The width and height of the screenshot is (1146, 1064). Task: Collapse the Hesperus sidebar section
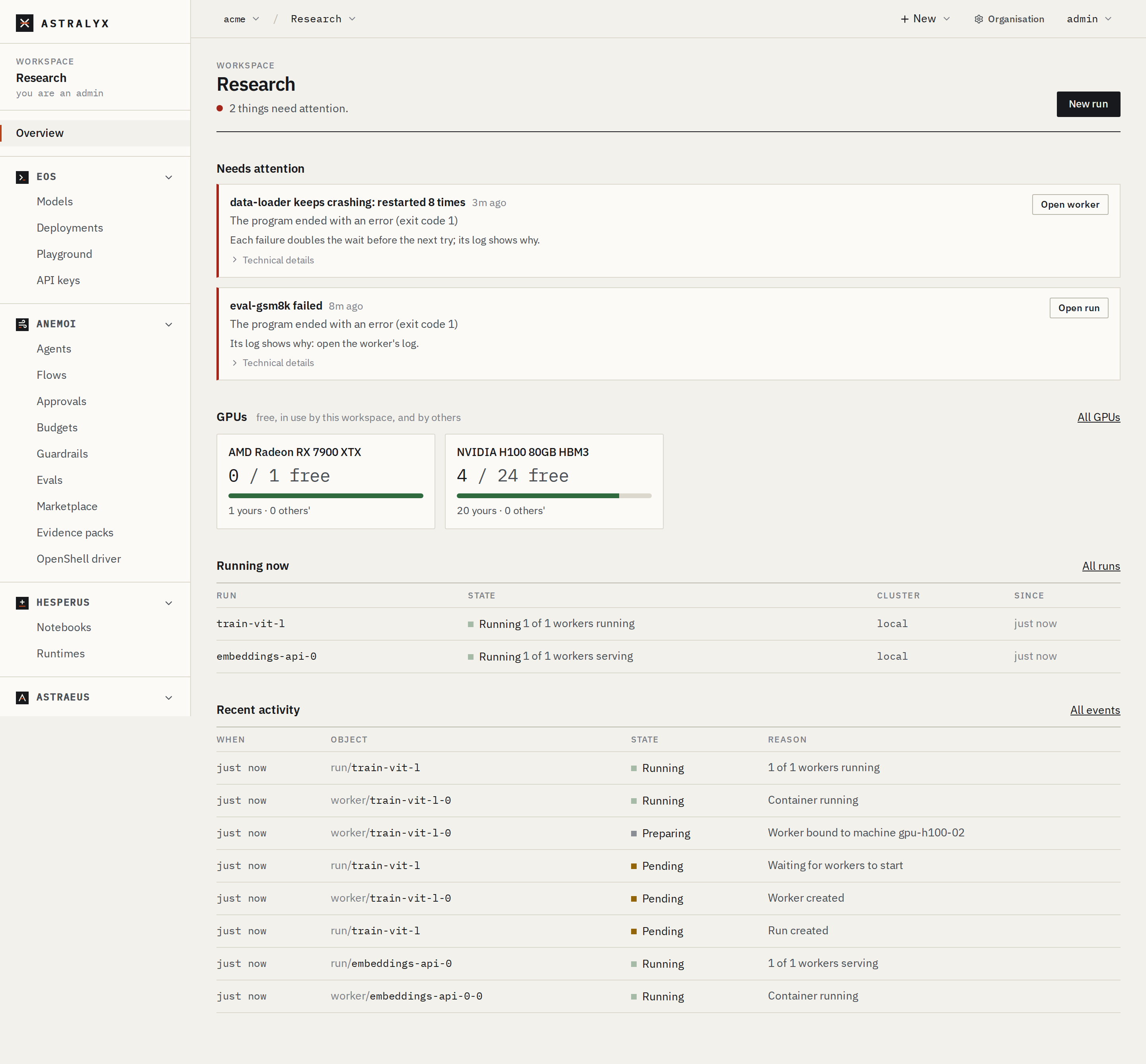point(169,603)
